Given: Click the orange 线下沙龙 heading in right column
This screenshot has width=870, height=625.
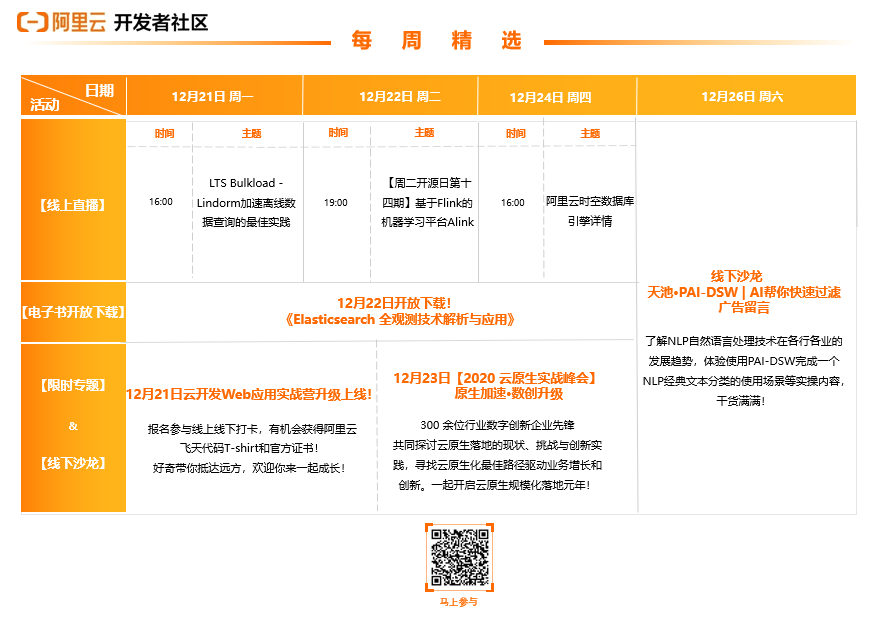Looking at the screenshot, I should click(x=737, y=276).
